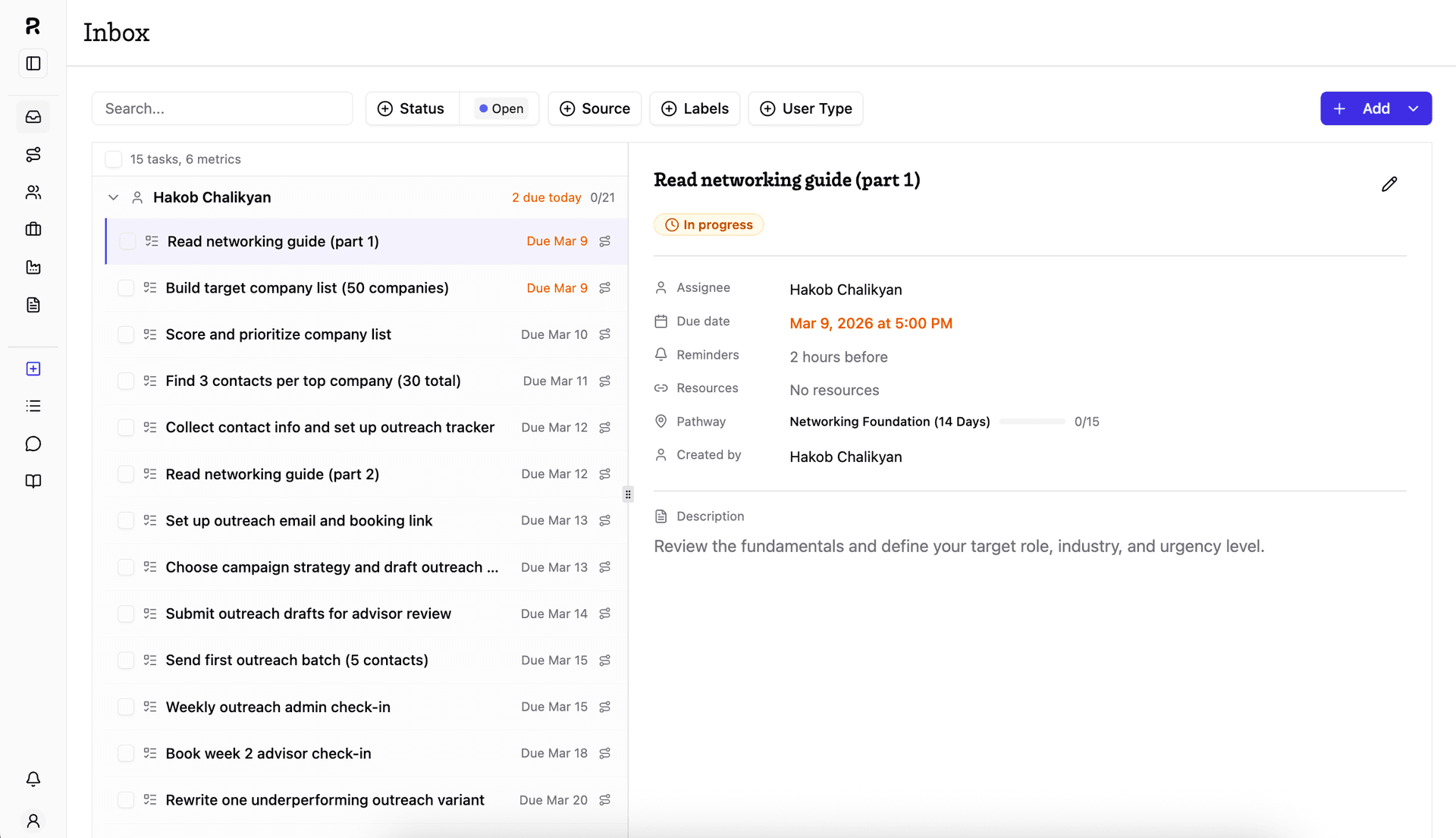Select the documents icon in the sidebar
The width and height of the screenshot is (1456, 838).
[x=33, y=305]
